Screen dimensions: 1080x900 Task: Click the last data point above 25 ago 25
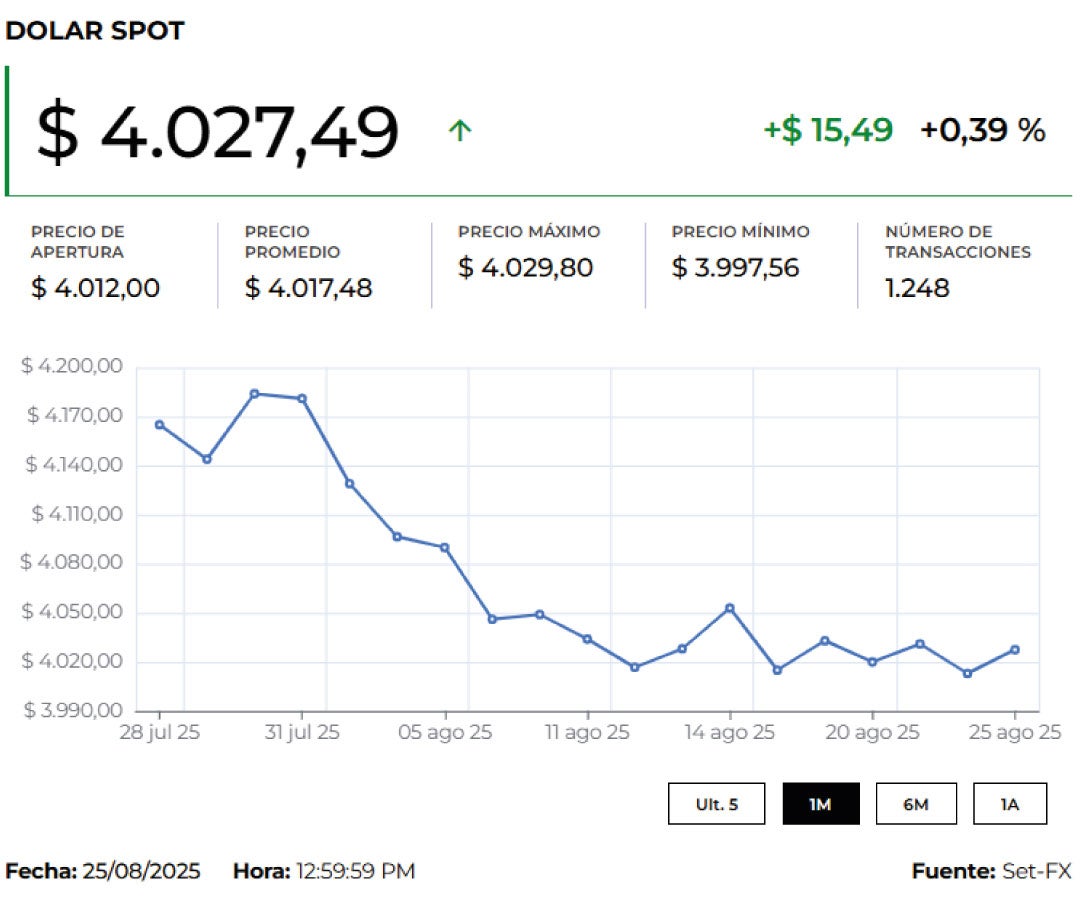point(1015,650)
